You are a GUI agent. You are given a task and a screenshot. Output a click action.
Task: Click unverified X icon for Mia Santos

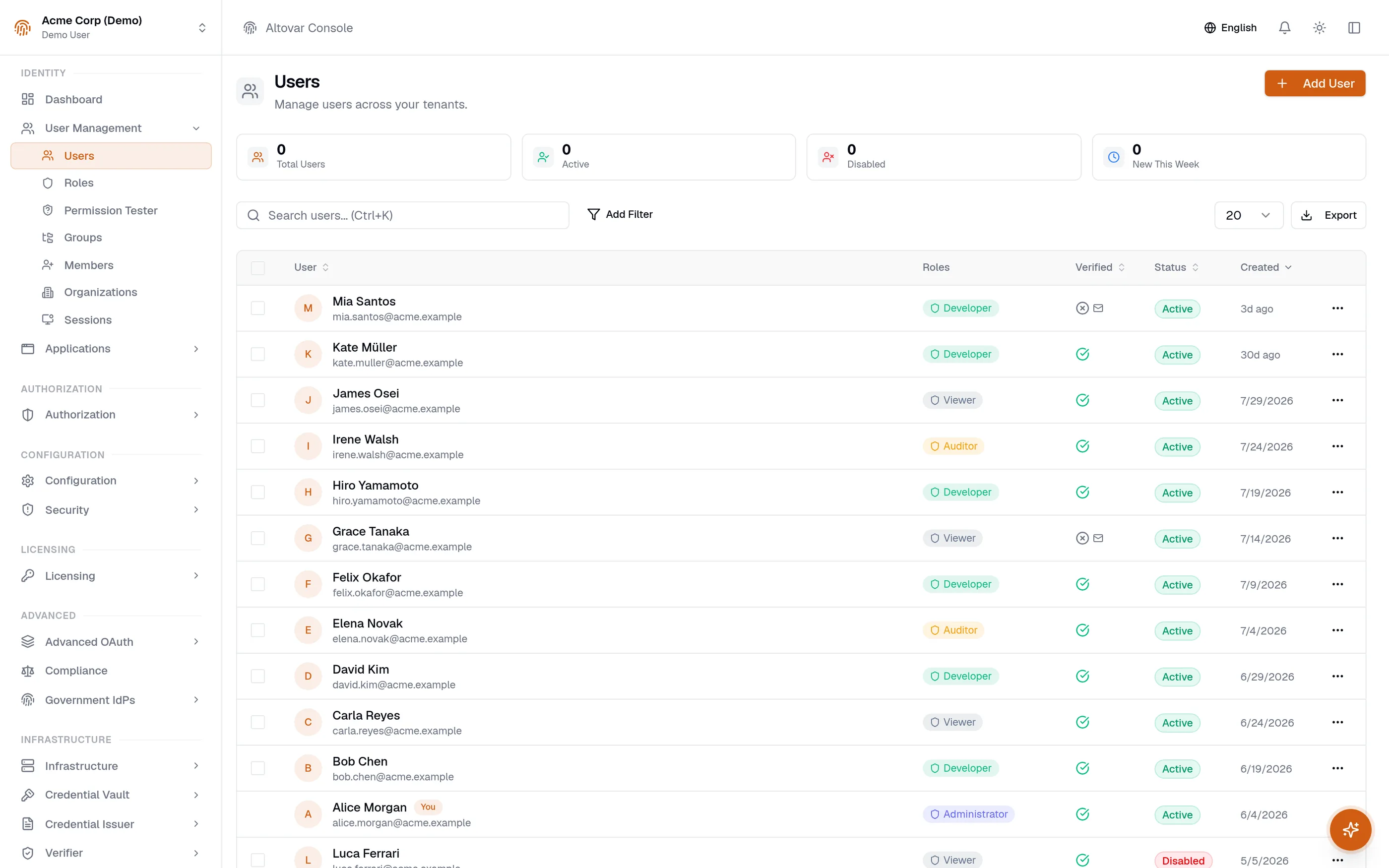(x=1082, y=309)
